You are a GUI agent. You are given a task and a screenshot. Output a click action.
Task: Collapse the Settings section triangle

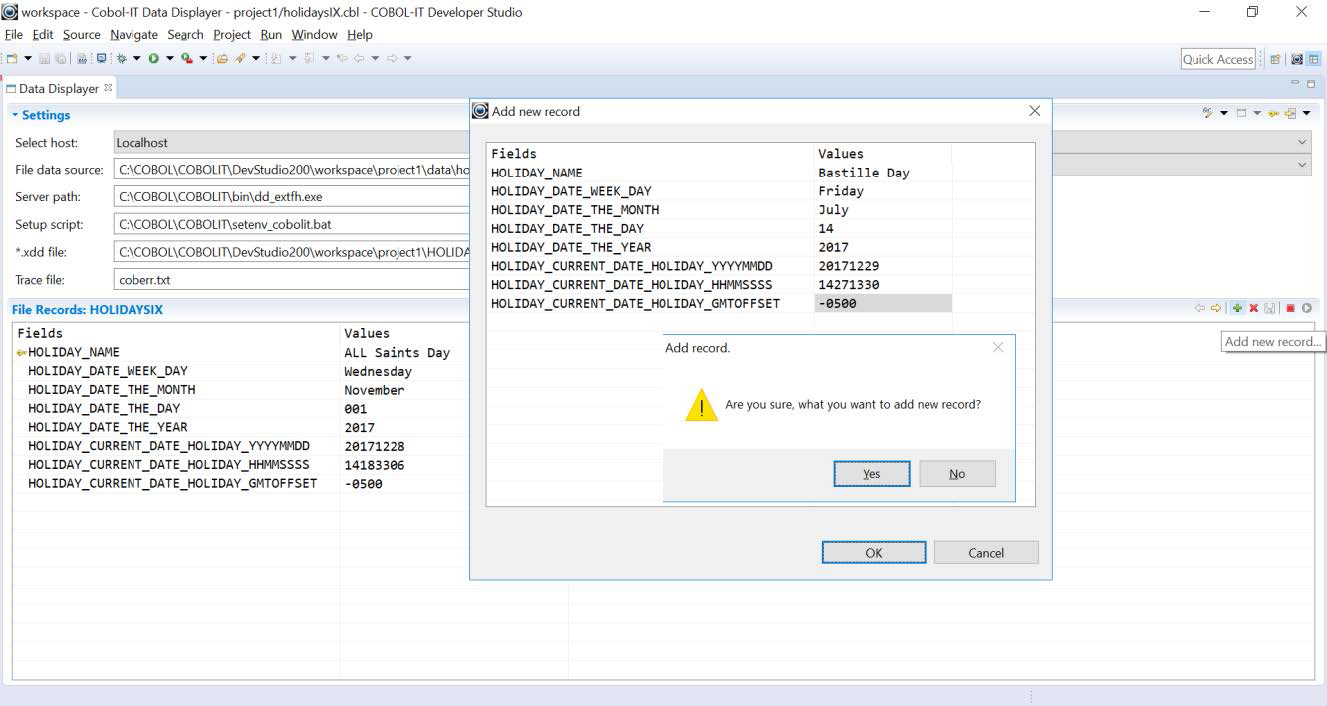(x=15, y=115)
